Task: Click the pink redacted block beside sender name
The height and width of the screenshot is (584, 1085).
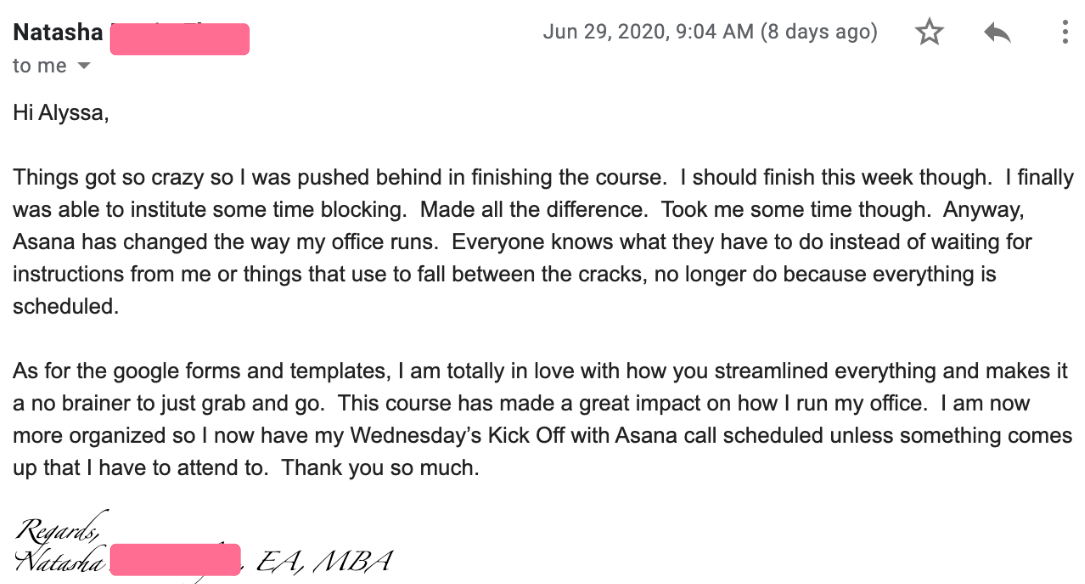Action: click(x=179, y=39)
